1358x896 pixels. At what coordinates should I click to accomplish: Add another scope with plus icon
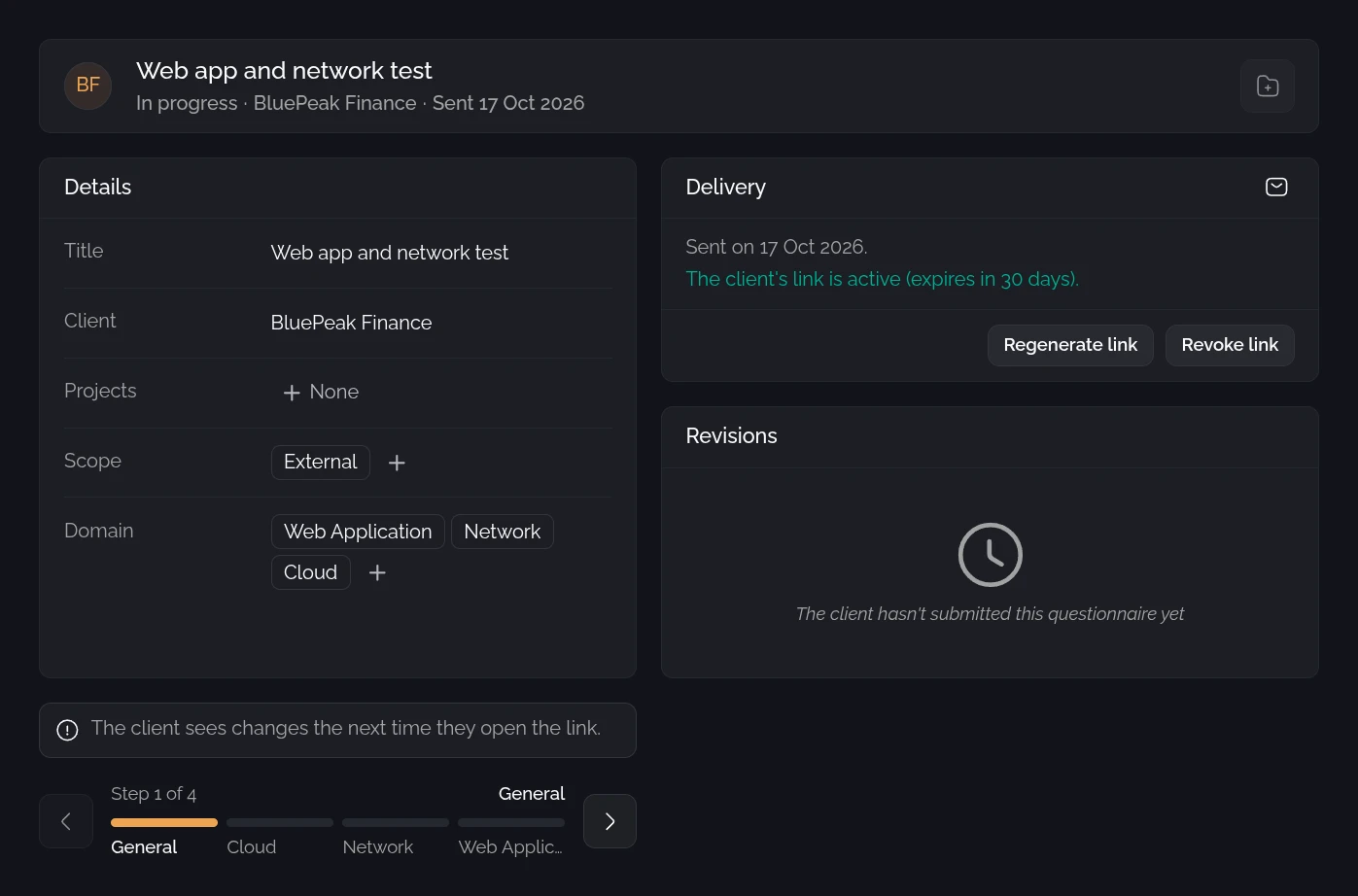coord(397,463)
